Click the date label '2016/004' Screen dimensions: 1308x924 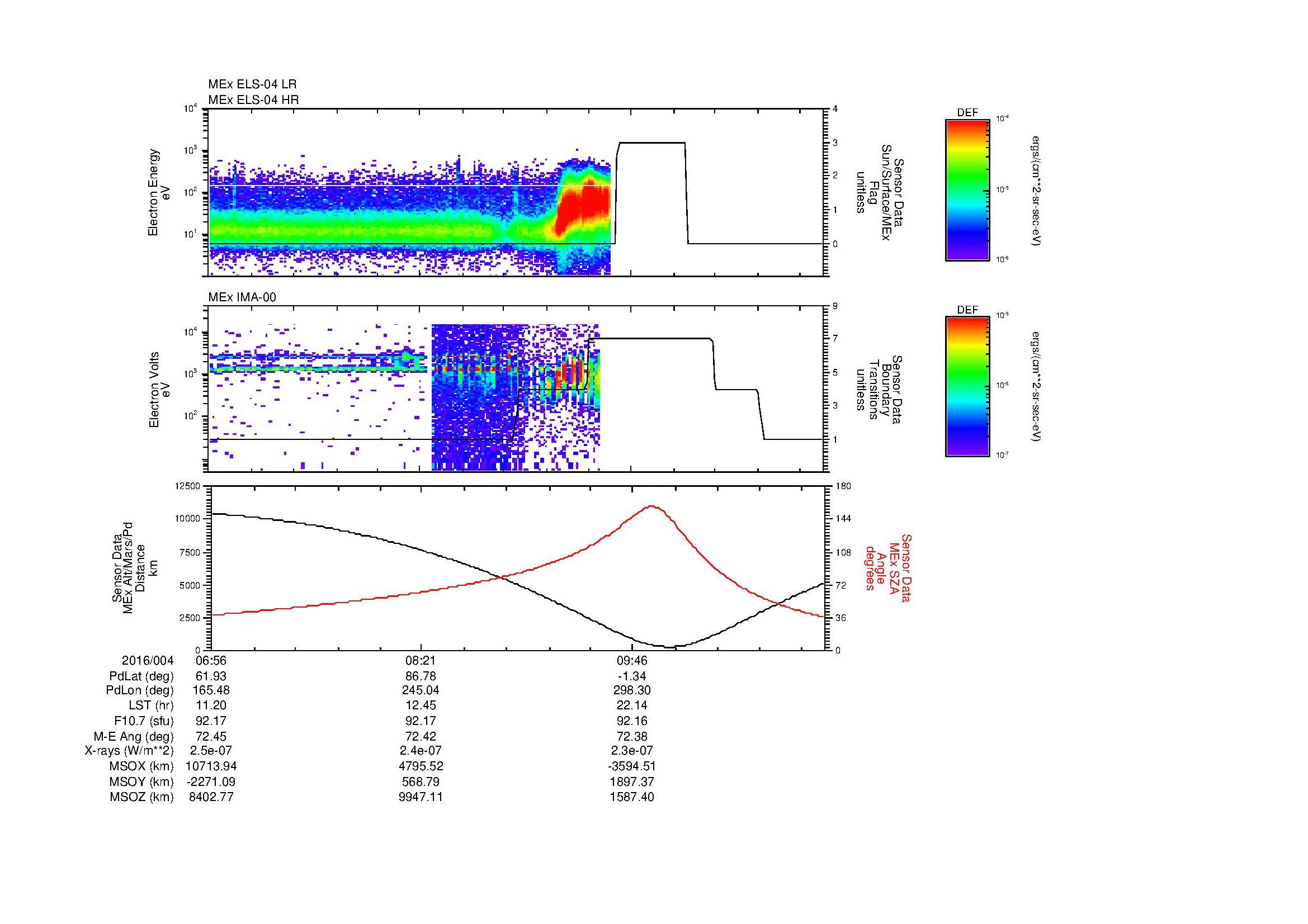pos(148,660)
